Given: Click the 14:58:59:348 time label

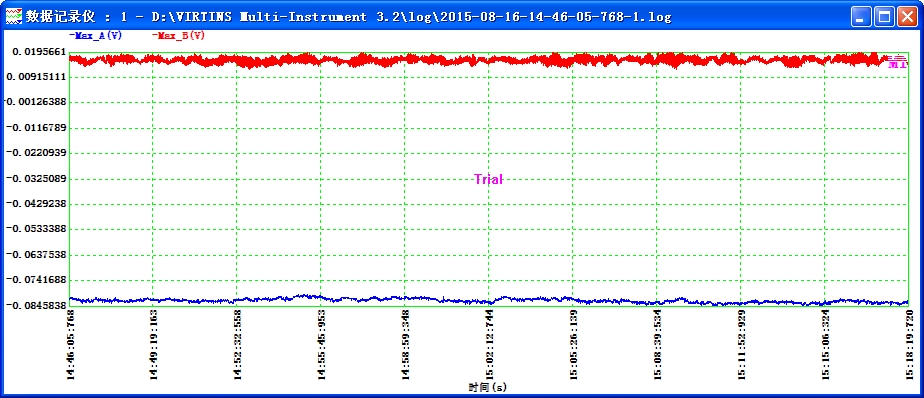Looking at the screenshot, I should pos(406,344).
